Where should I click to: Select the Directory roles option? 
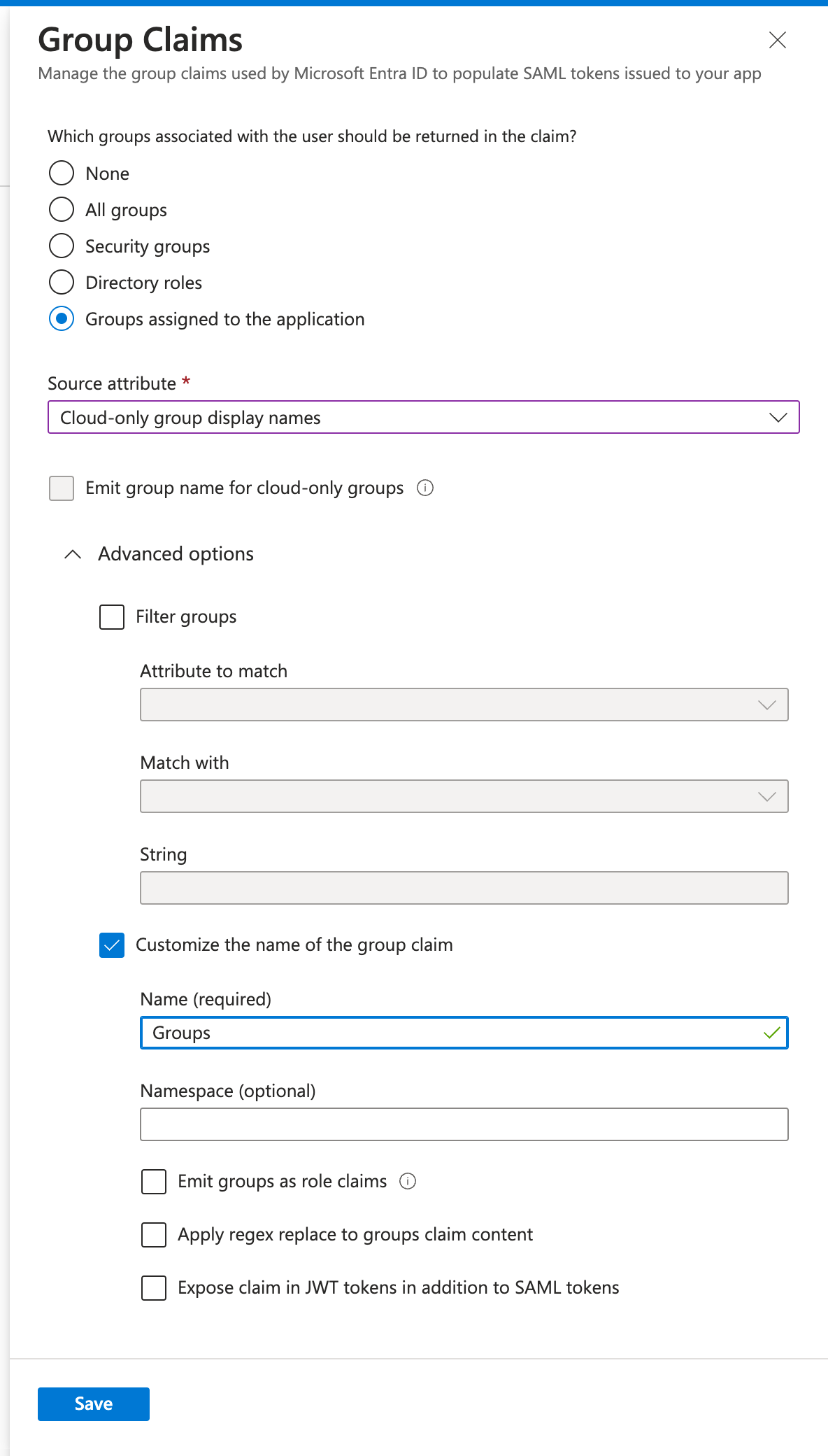(62, 282)
